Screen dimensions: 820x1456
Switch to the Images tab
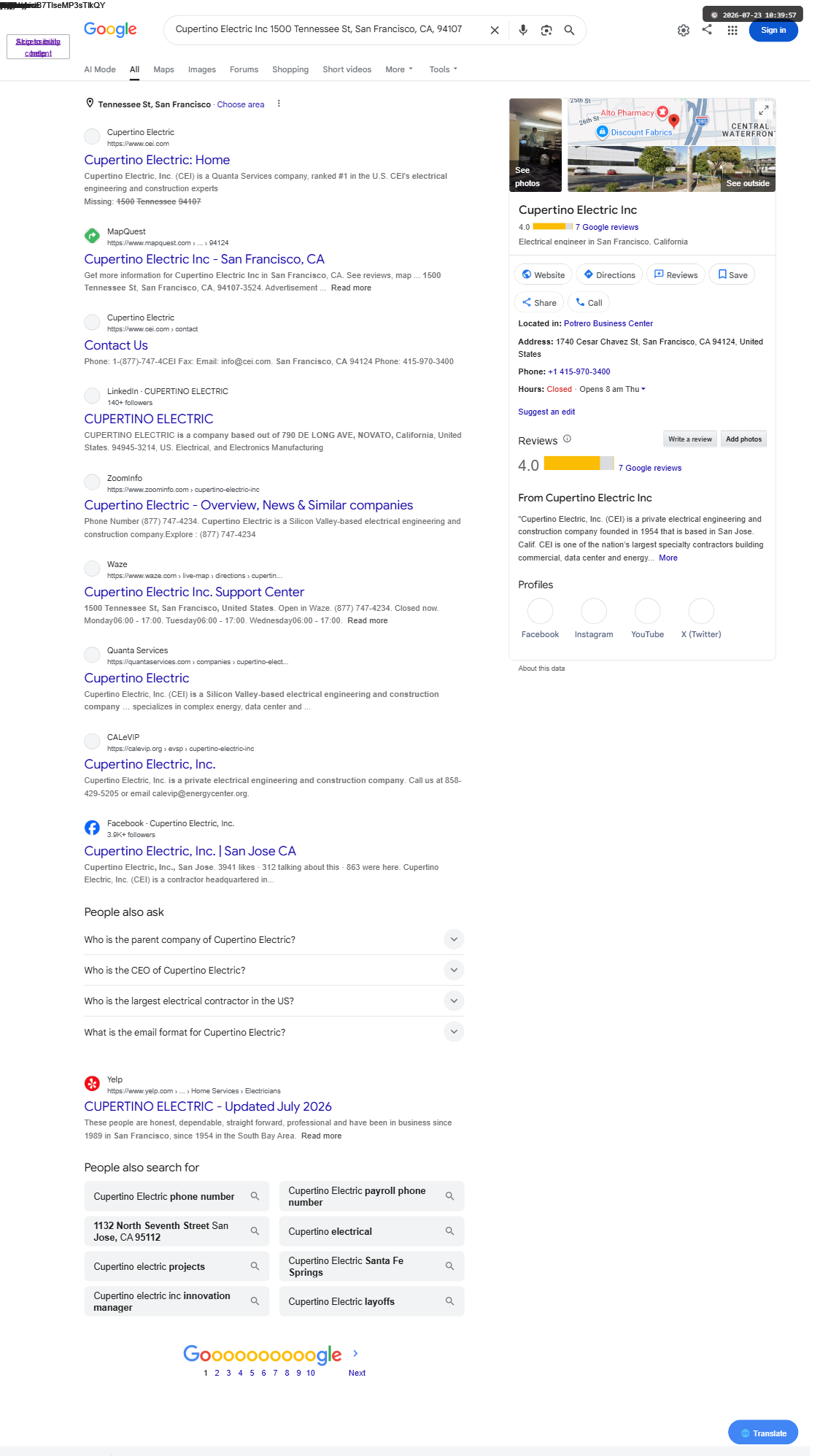click(202, 69)
